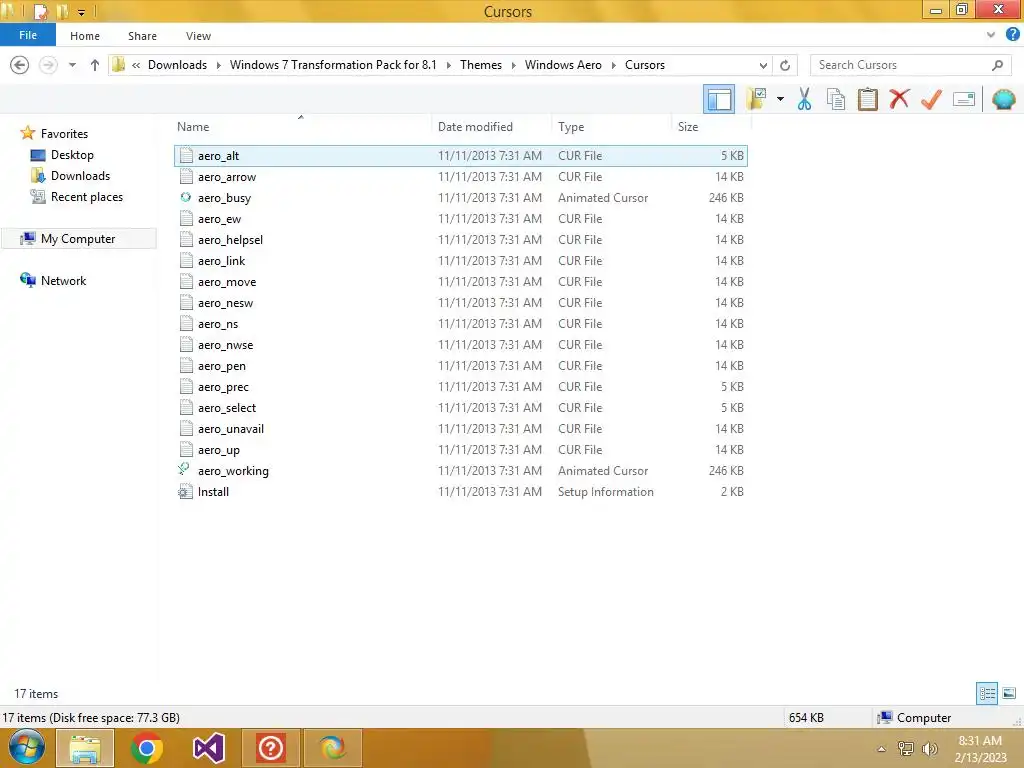Viewport: 1024px width, 768px height.
Task: Click the Paste clipboard icon
Action: (867, 99)
